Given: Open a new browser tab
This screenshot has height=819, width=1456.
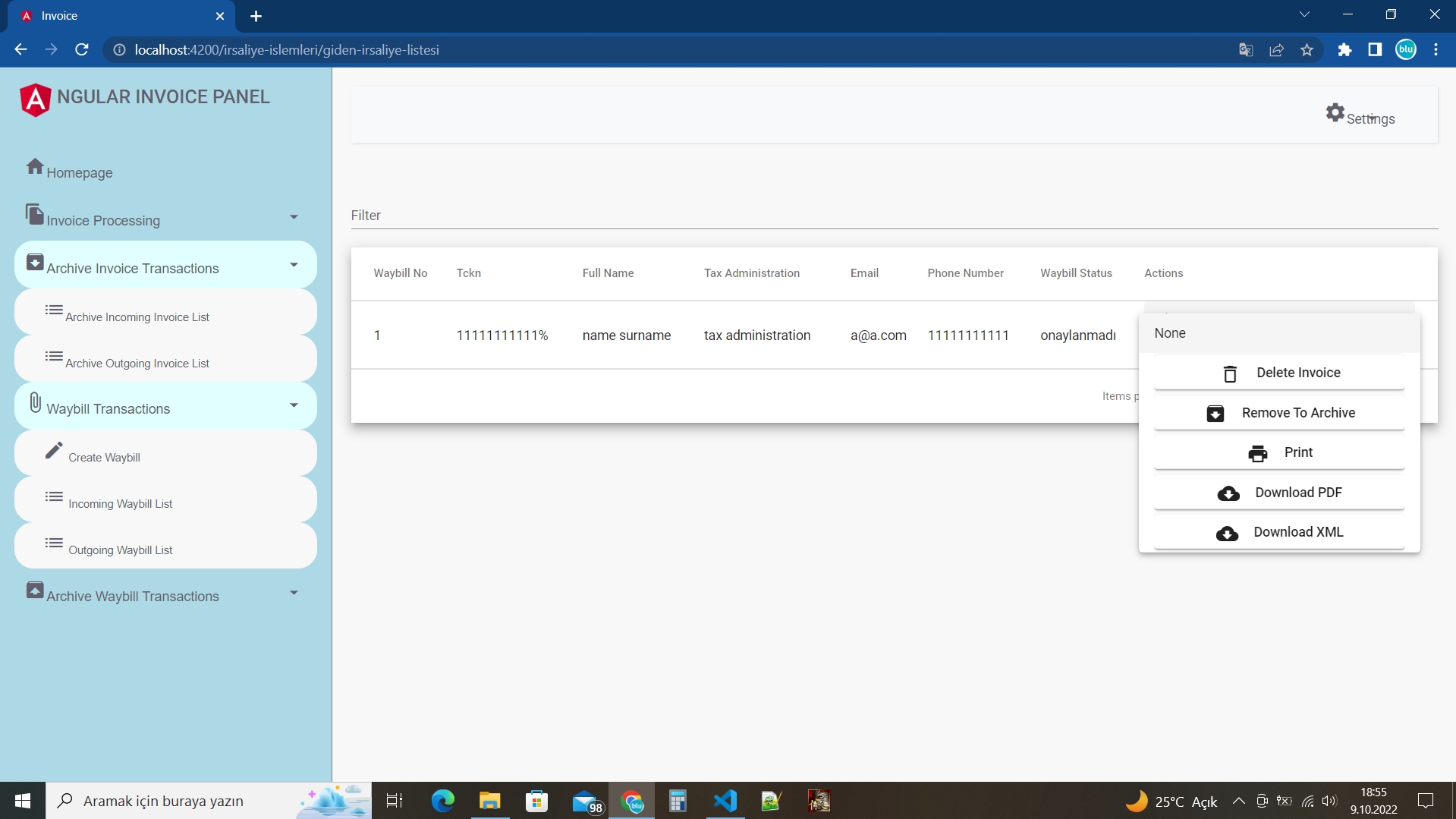Looking at the screenshot, I should click(256, 16).
